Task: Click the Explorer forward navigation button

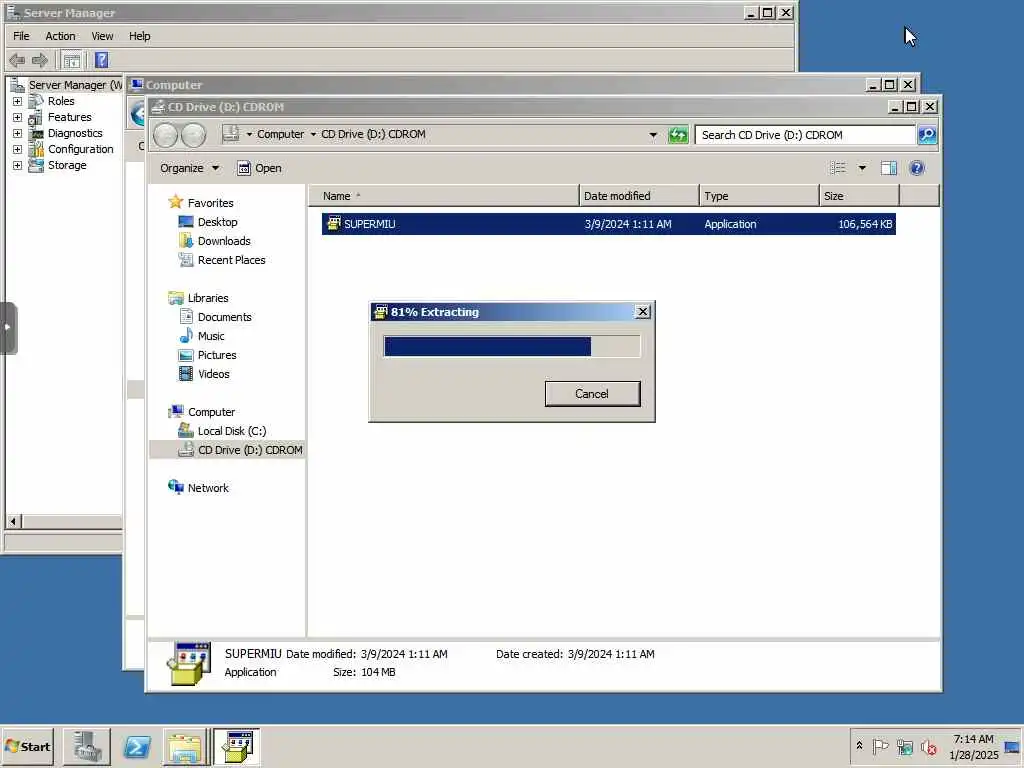Action: (194, 135)
